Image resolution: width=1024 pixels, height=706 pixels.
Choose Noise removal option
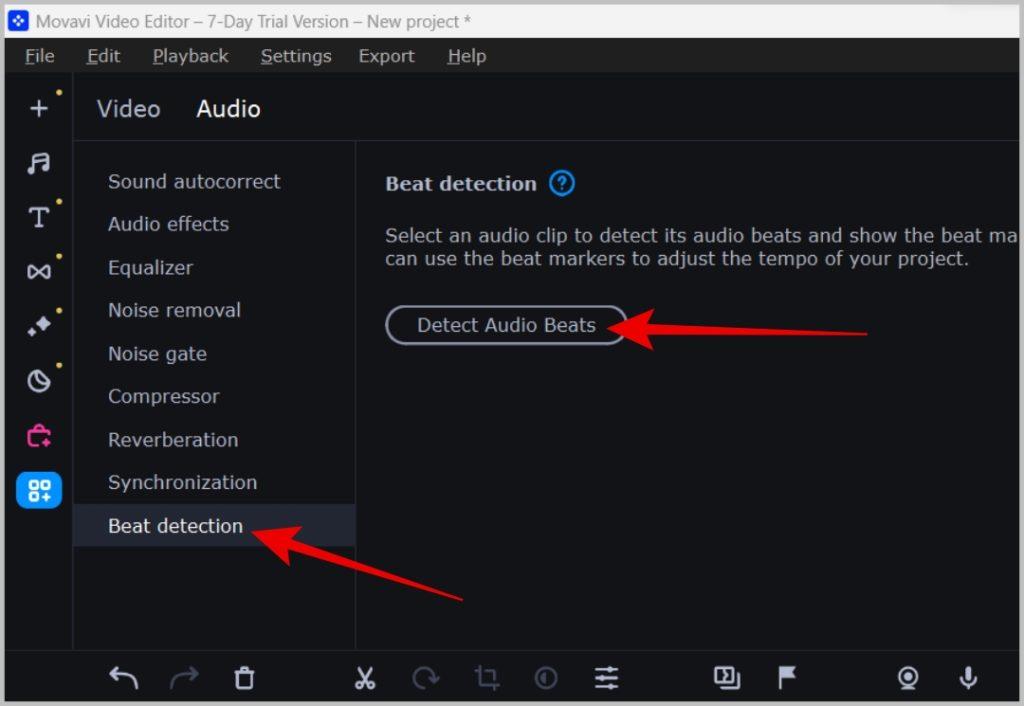(x=174, y=310)
